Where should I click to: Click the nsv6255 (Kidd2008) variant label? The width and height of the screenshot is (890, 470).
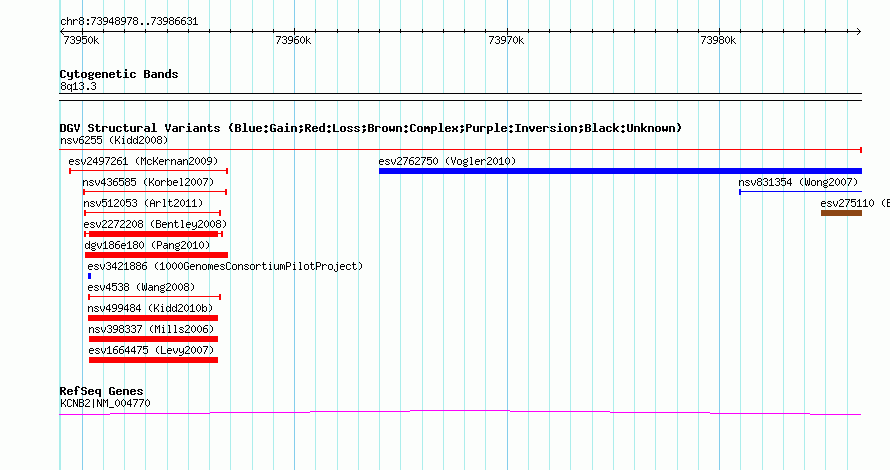(x=114, y=140)
